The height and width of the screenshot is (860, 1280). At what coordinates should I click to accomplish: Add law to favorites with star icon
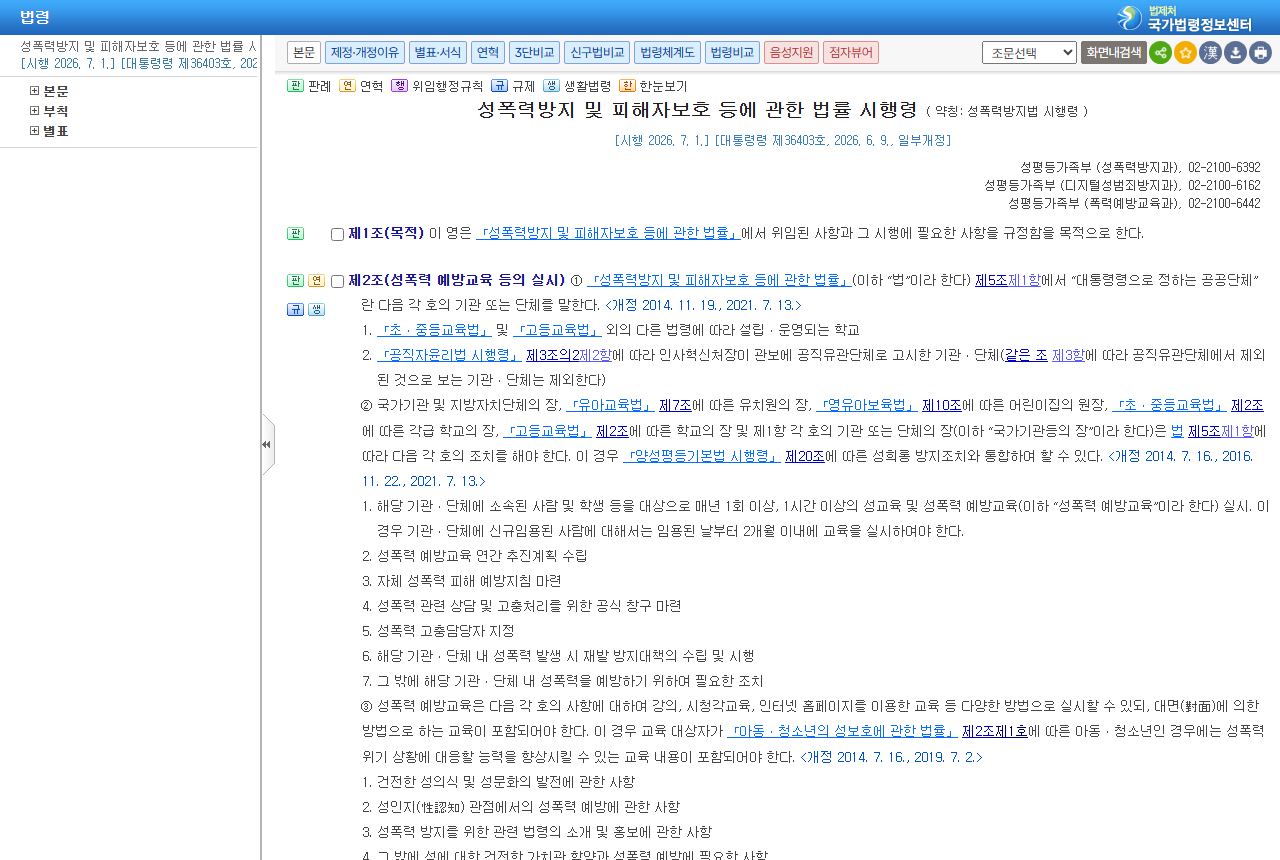(x=1185, y=52)
